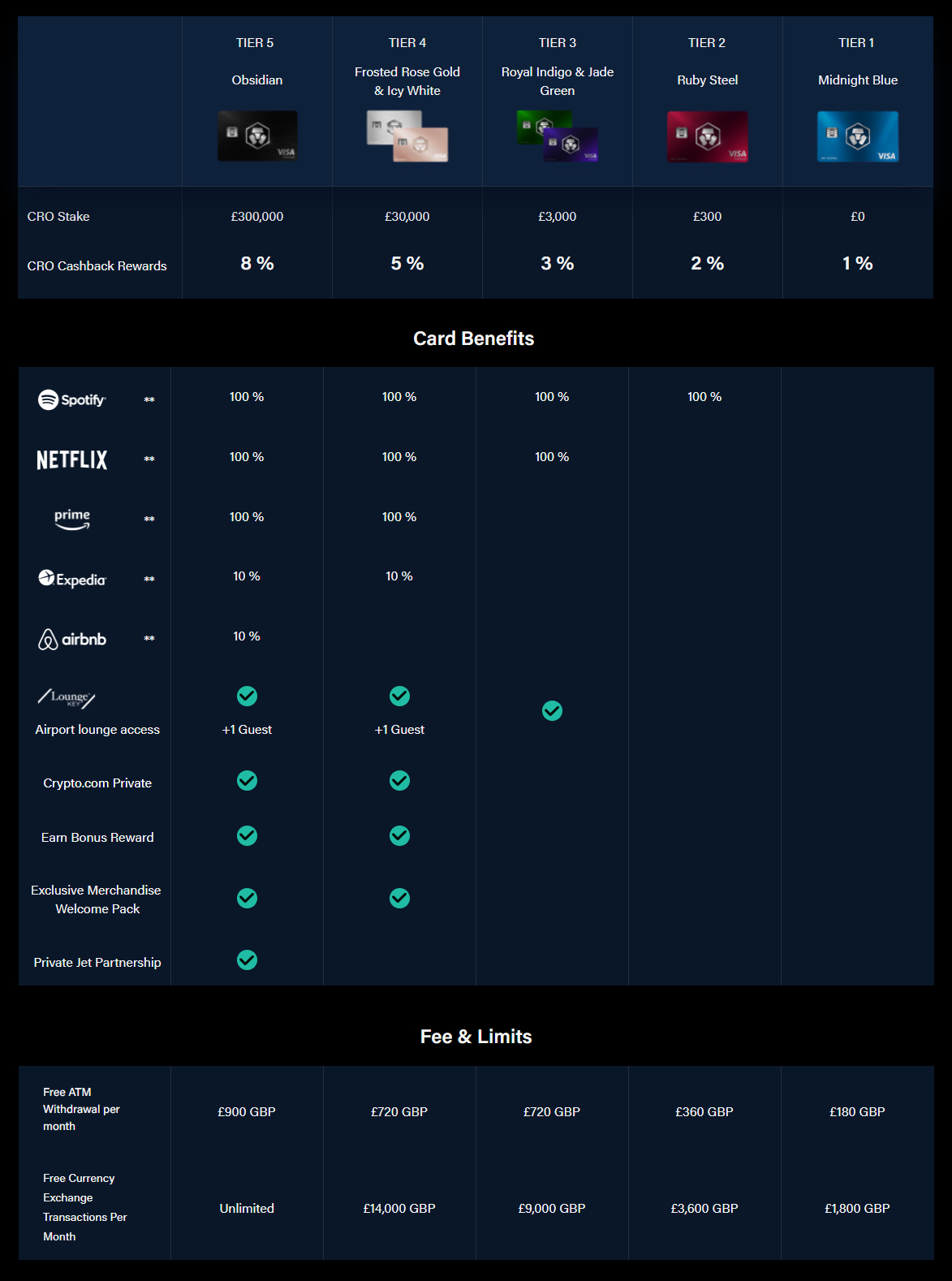This screenshot has width=952, height=1281.
Task: Click the 8 % cashback value
Action: 257,264
